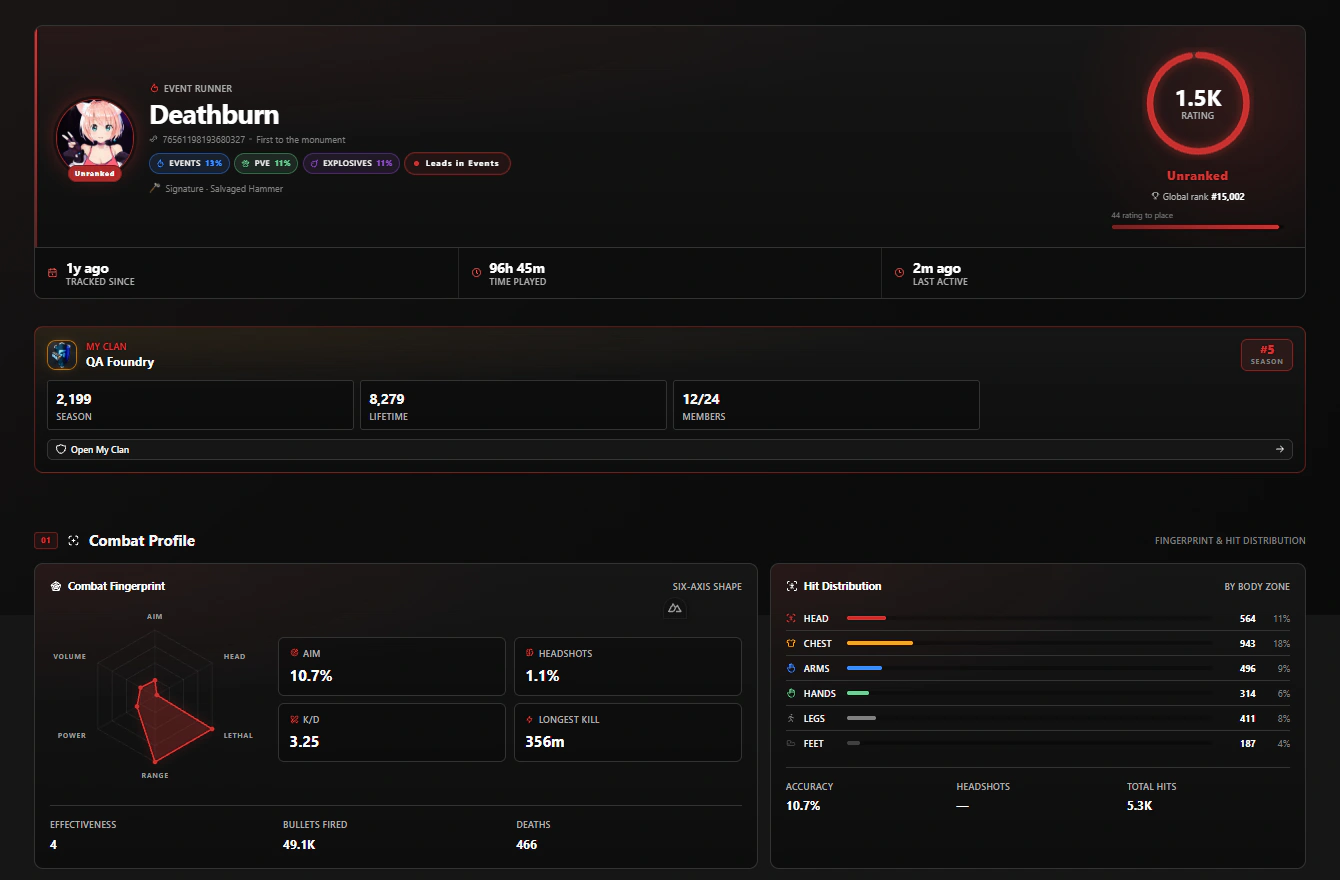Click the triangle icon under Six-Axis Shape
The width and height of the screenshot is (1340, 880).
675,608
